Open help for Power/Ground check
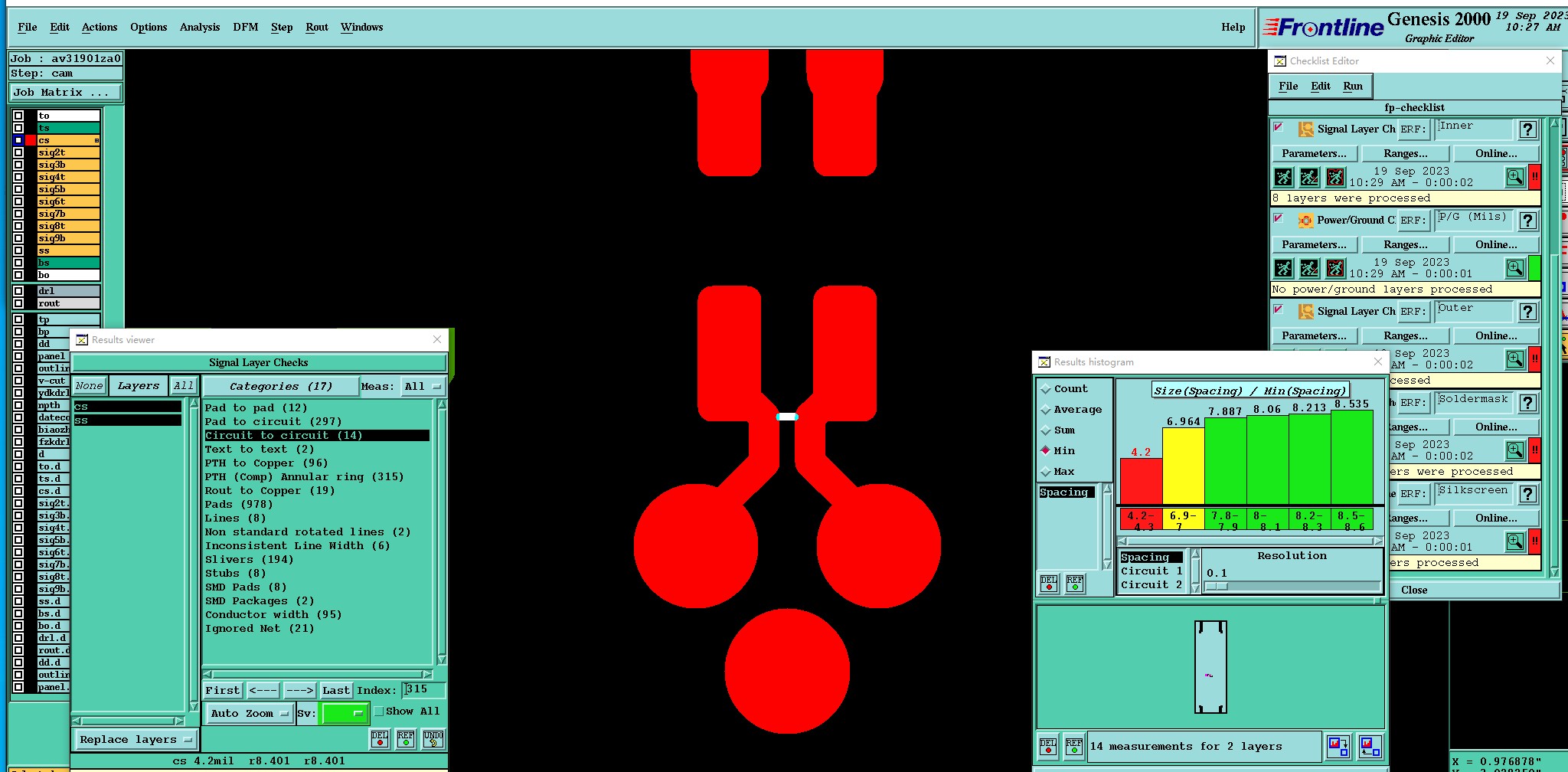1568x772 pixels. (1528, 221)
